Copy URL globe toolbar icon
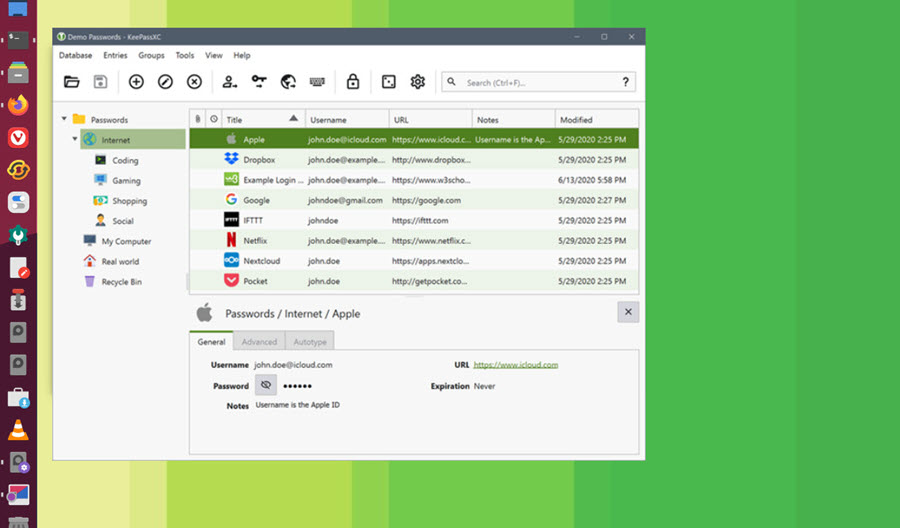 pyautogui.click(x=288, y=82)
